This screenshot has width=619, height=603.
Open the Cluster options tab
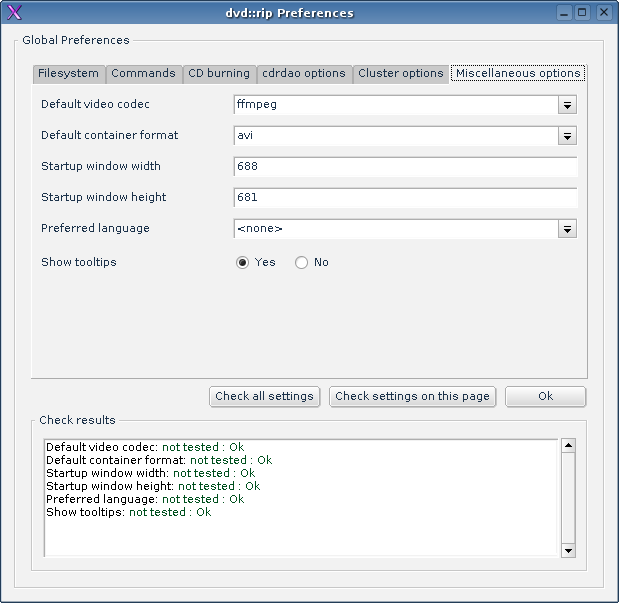pyautogui.click(x=401, y=74)
